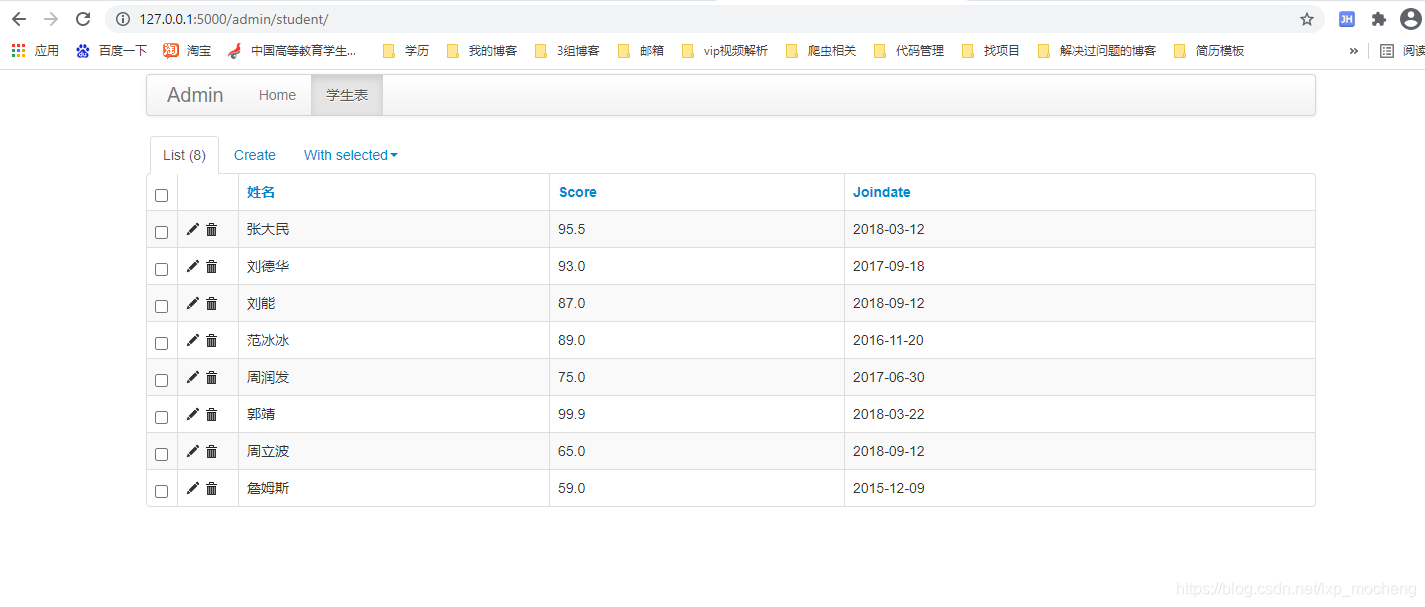Switch to the List (8) tab

coord(184,155)
